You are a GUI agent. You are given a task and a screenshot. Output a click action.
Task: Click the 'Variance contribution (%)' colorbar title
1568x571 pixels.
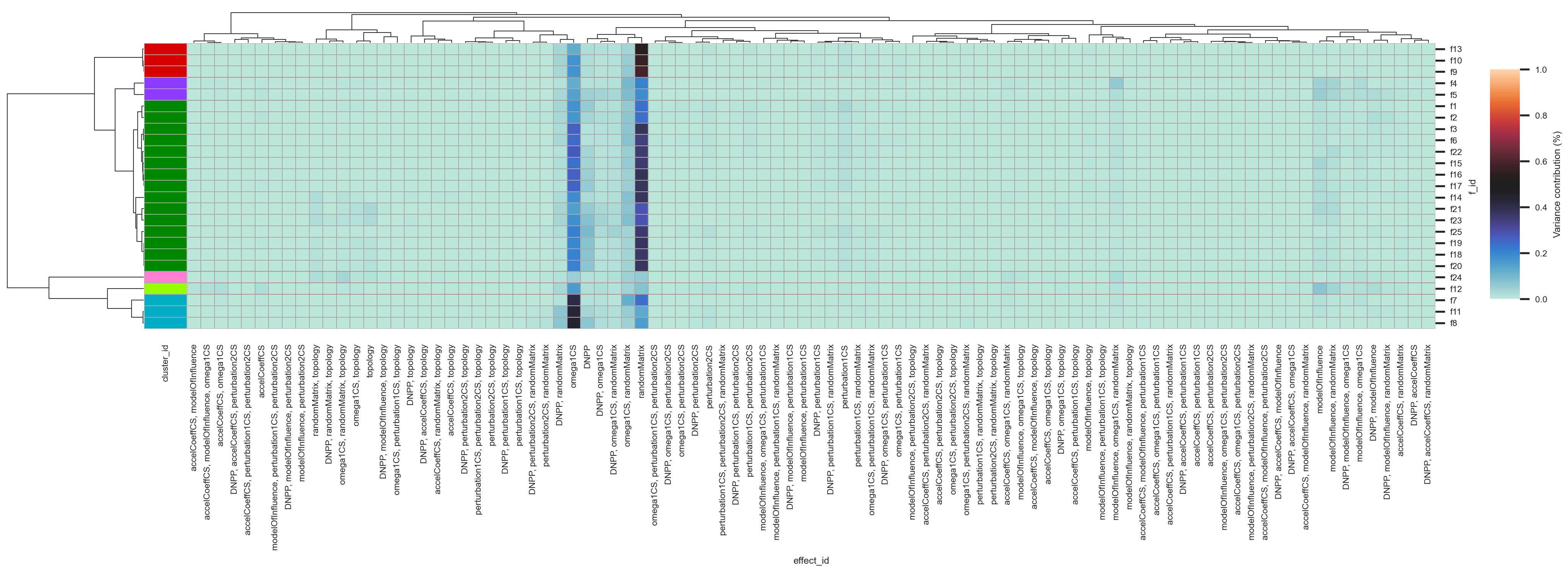click(x=1557, y=184)
